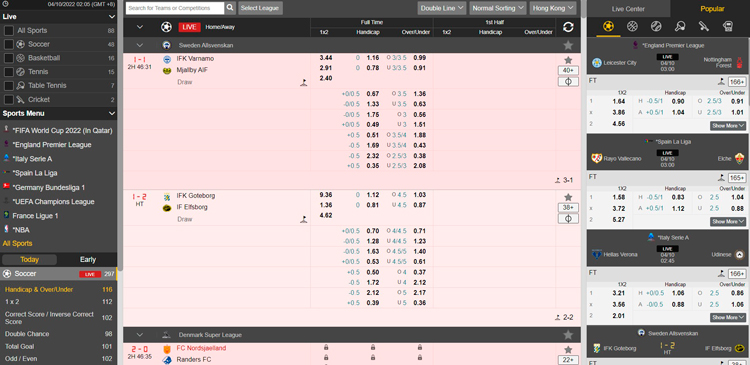Favorite the Denmark Super League star
The height and width of the screenshot is (365, 750).
568,335
